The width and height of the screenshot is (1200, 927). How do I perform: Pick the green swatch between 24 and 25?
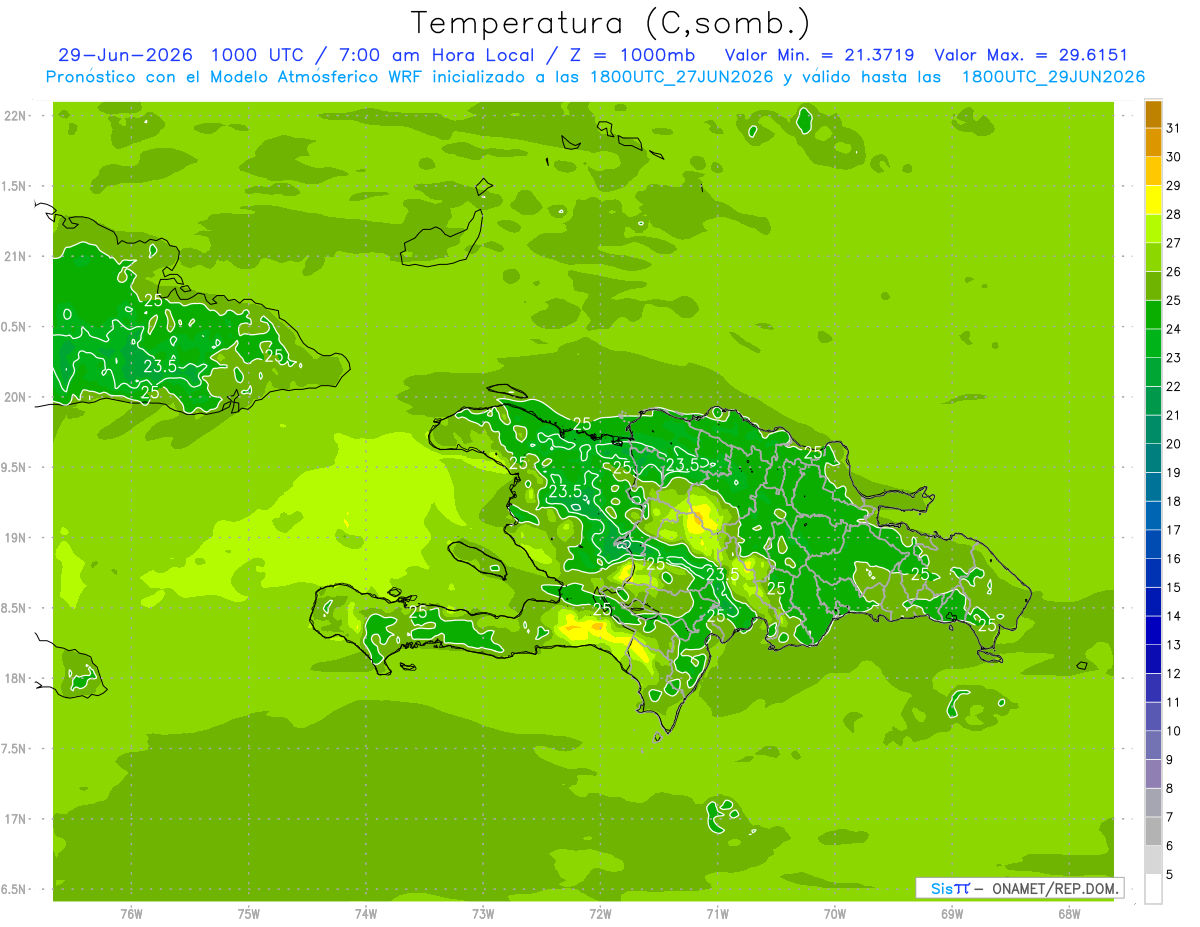[1153, 315]
